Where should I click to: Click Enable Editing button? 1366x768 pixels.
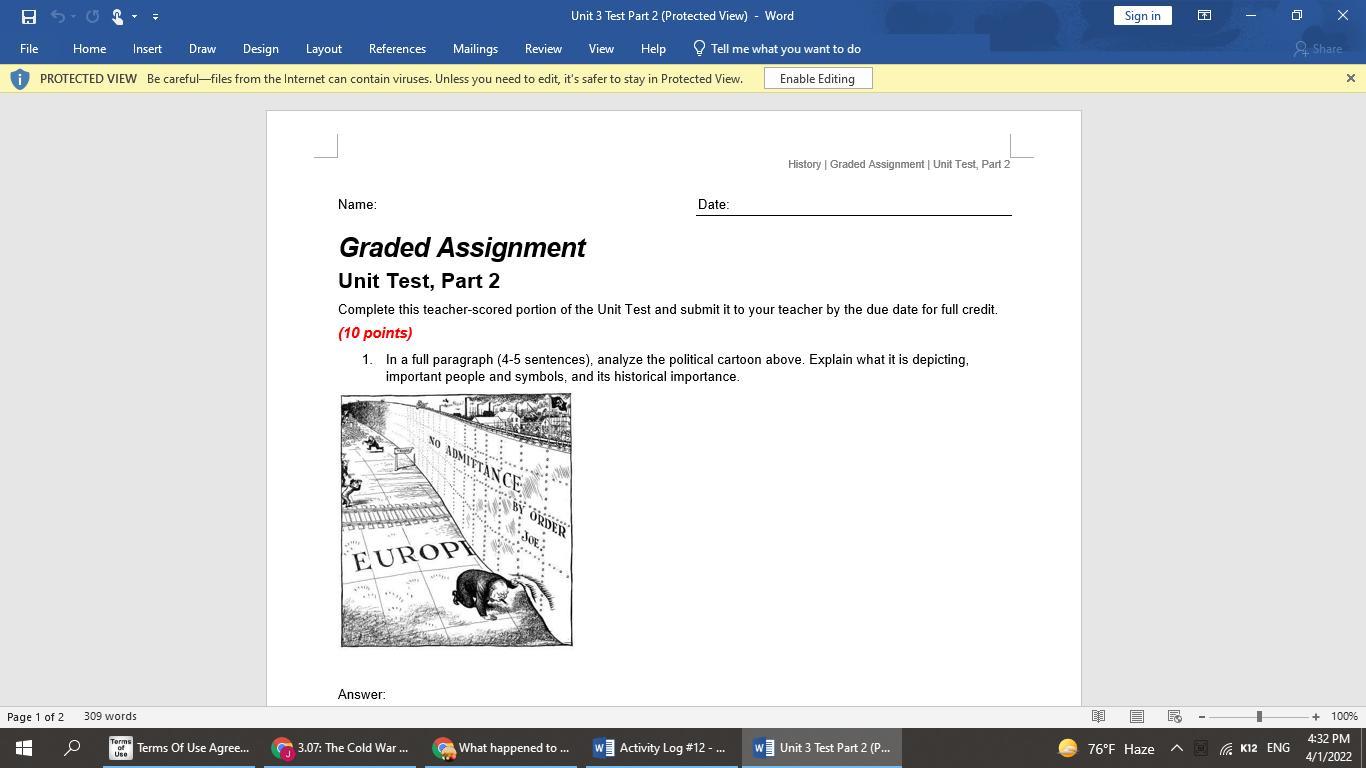pos(818,79)
